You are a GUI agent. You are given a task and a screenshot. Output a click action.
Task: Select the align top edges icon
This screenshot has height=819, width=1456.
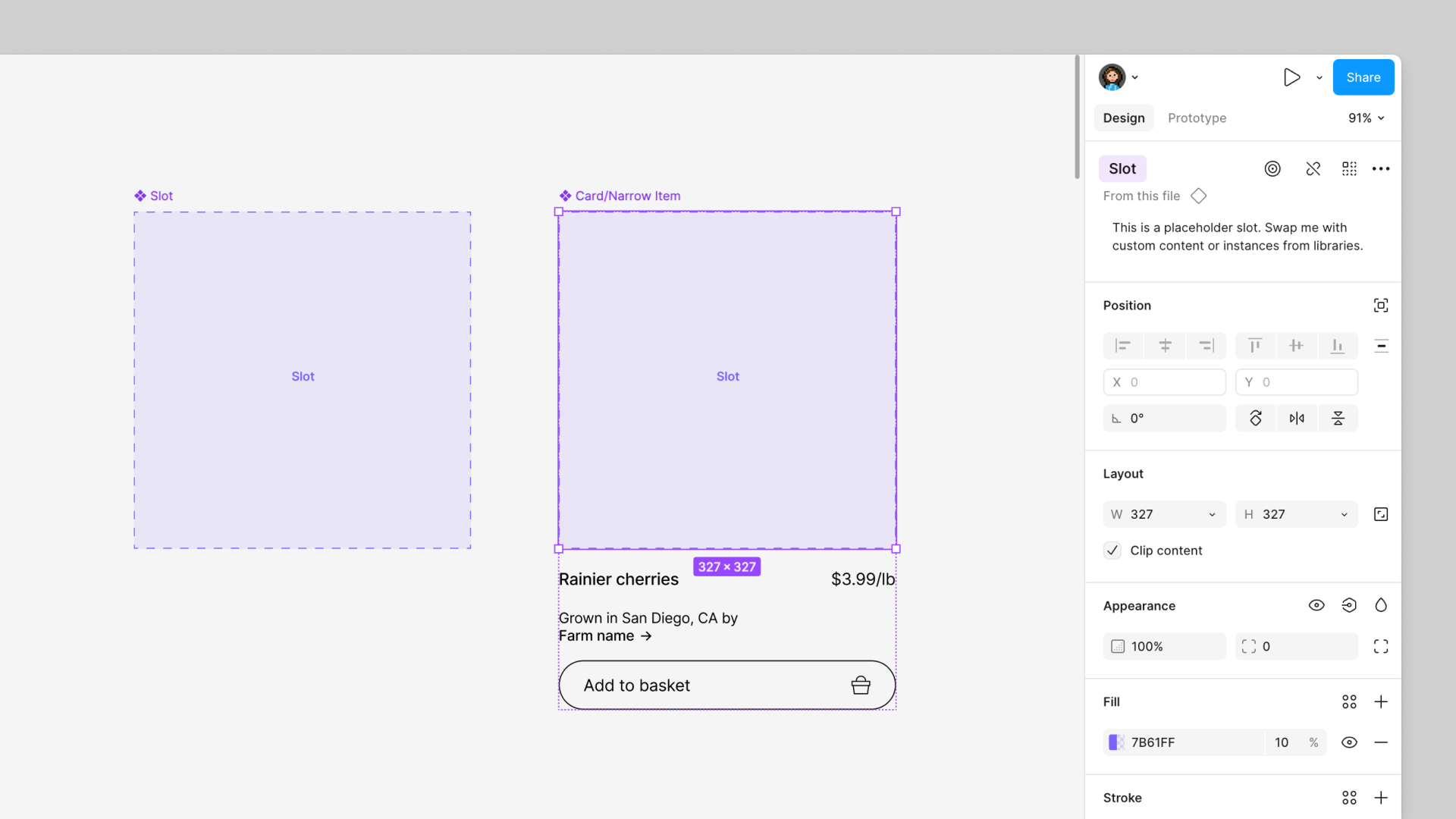(1255, 346)
